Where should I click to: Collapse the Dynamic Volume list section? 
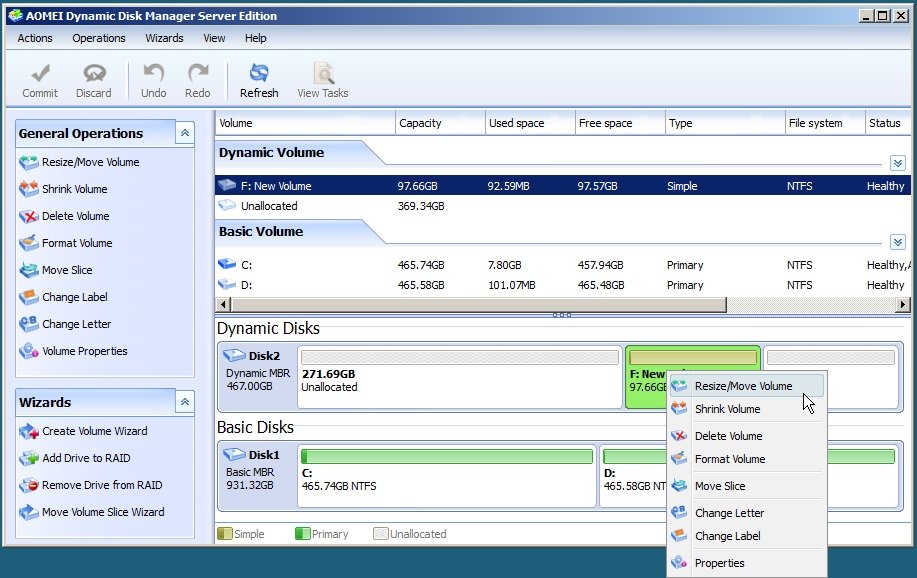[897, 163]
